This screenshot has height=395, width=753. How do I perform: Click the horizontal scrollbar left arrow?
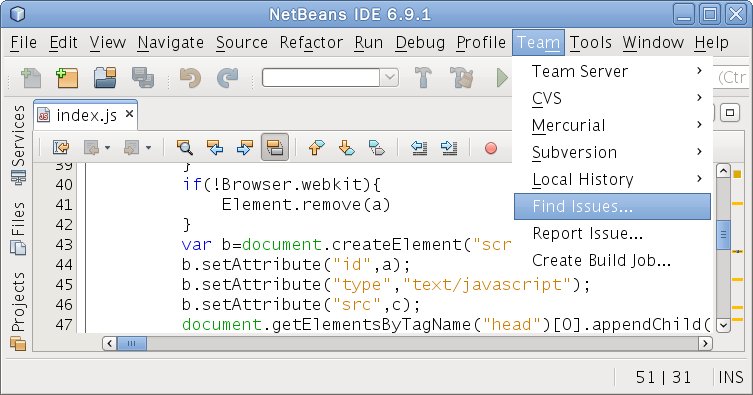click(109, 343)
